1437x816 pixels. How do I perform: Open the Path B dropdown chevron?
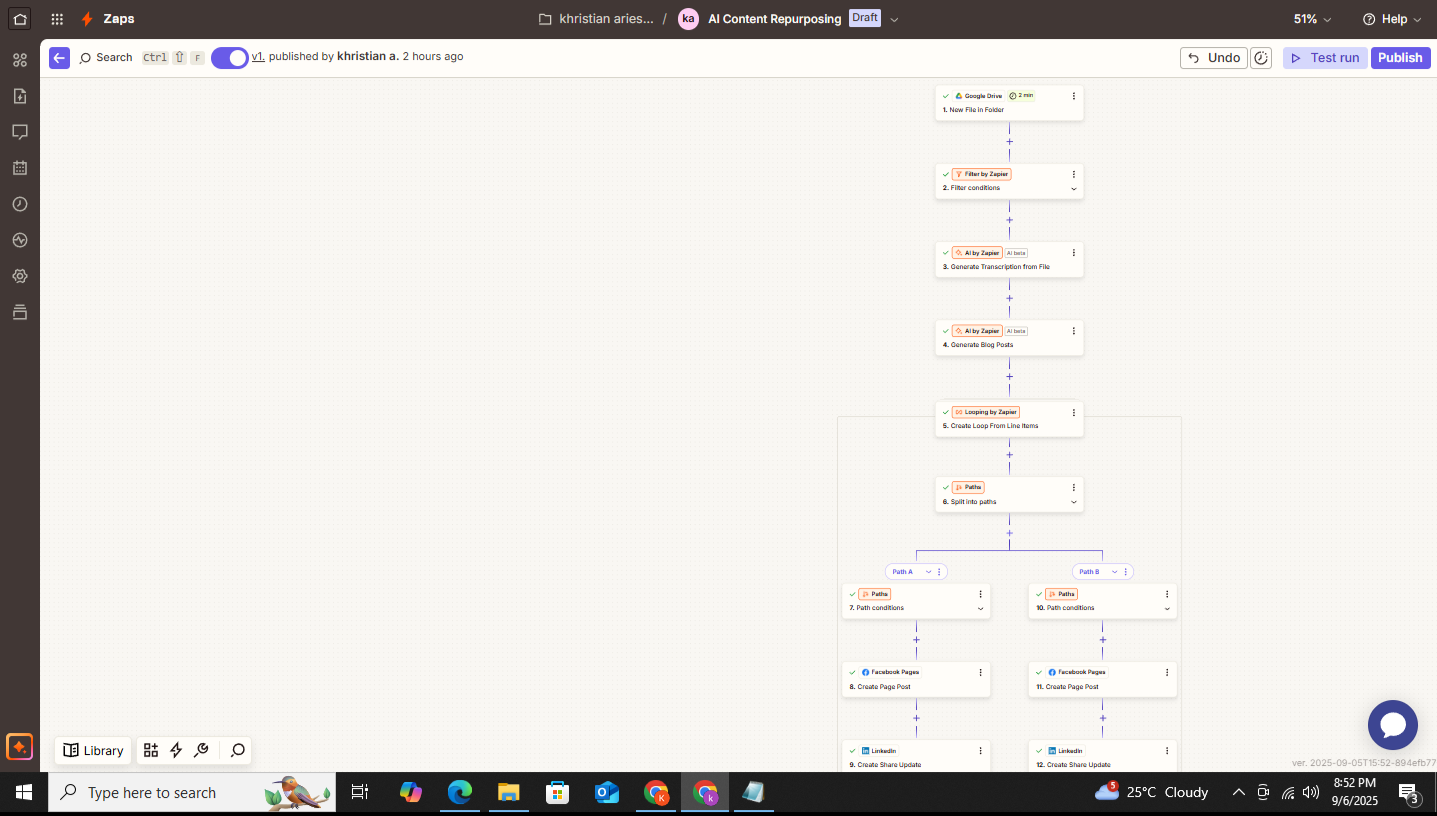pos(1115,572)
